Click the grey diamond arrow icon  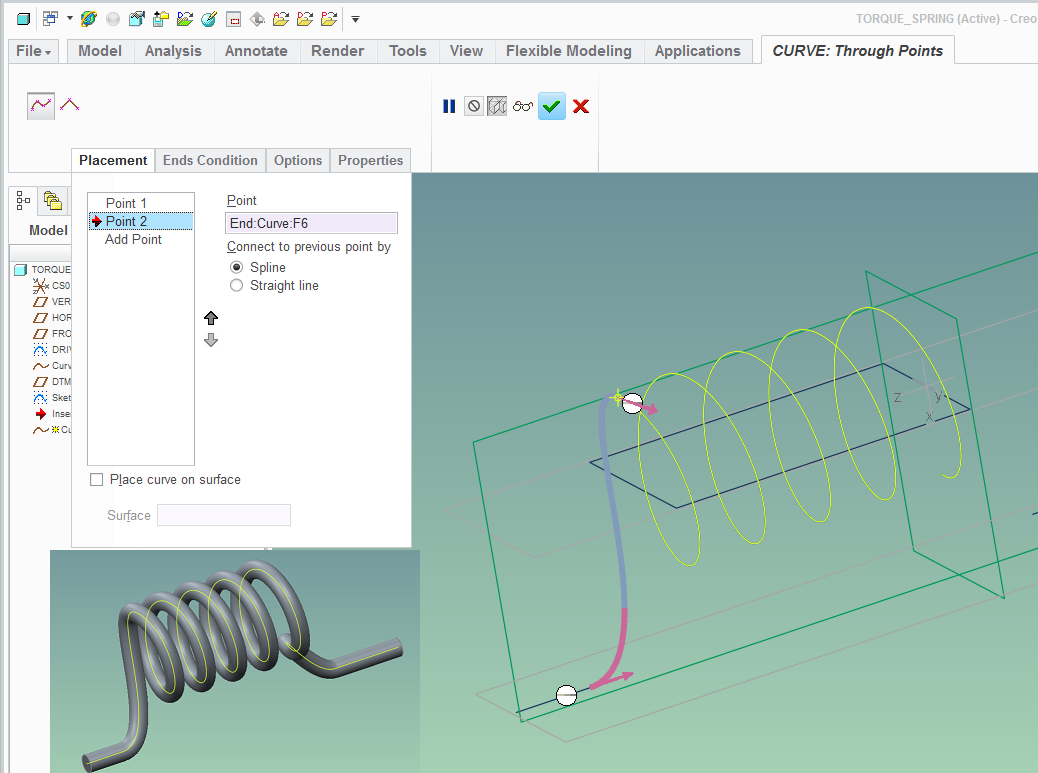258,19
